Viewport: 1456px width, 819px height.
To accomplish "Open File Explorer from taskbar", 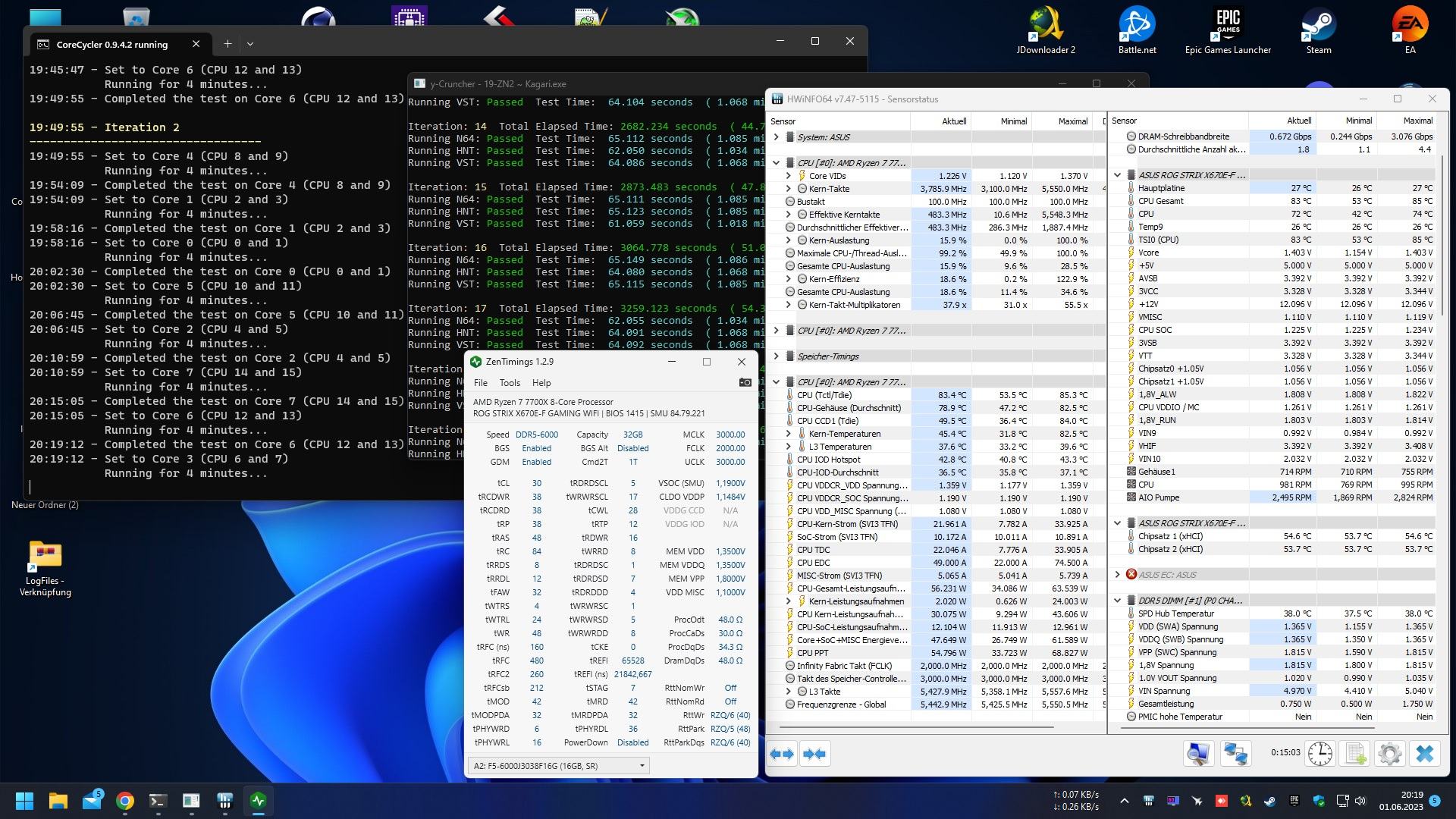I will (x=58, y=801).
